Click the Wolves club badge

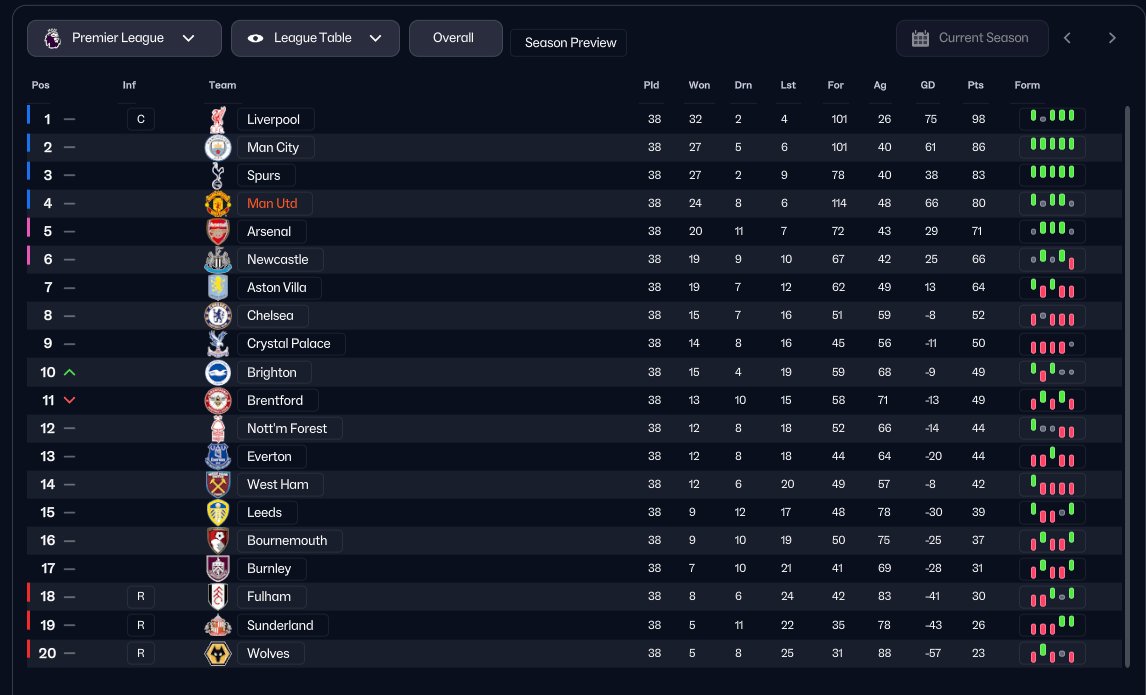point(218,654)
